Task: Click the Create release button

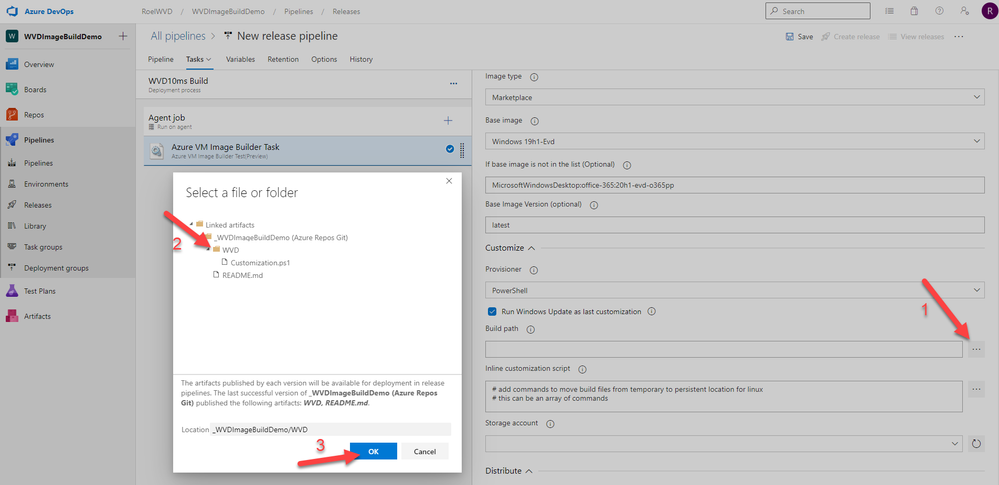Action: (851, 37)
